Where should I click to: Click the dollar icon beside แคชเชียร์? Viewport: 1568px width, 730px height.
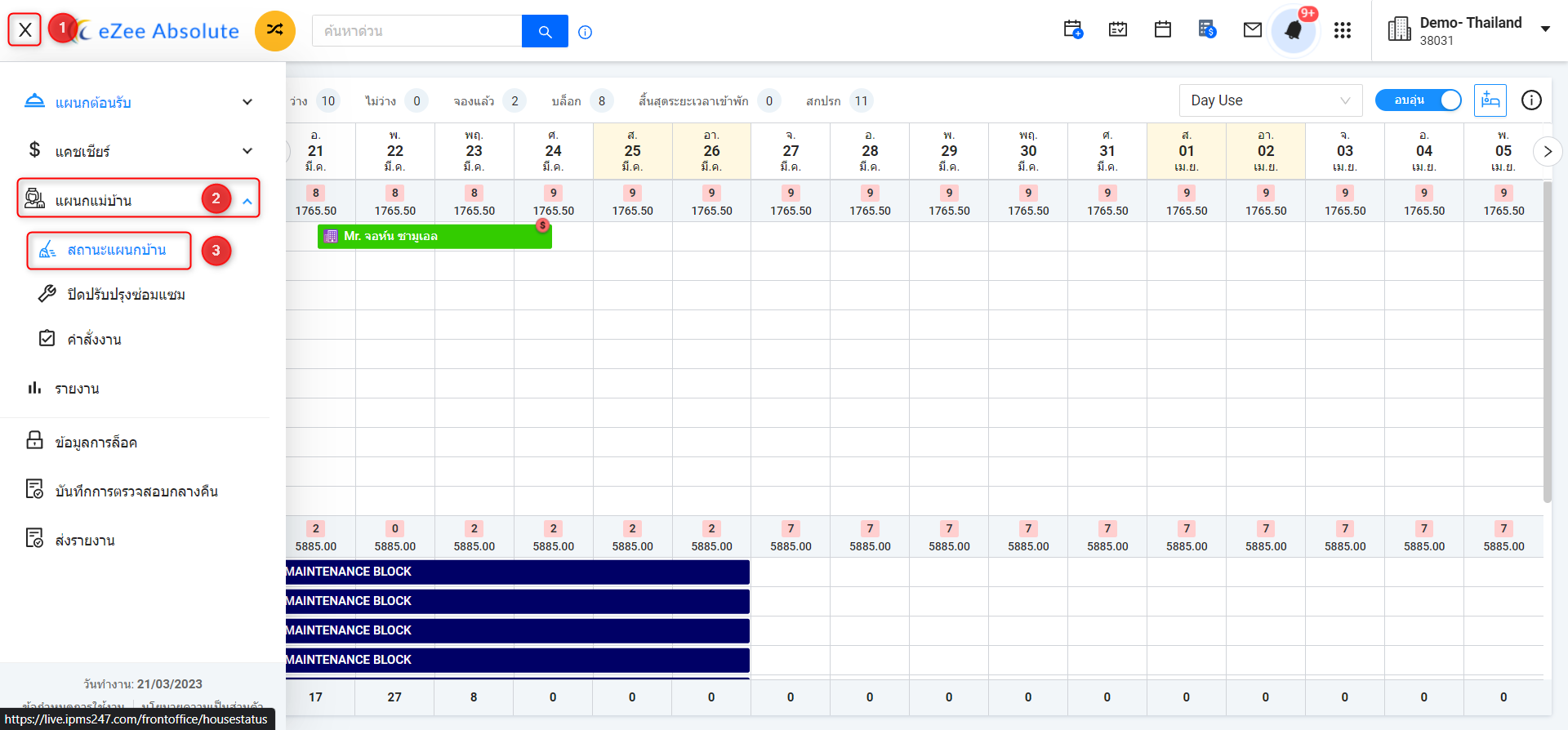click(34, 149)
